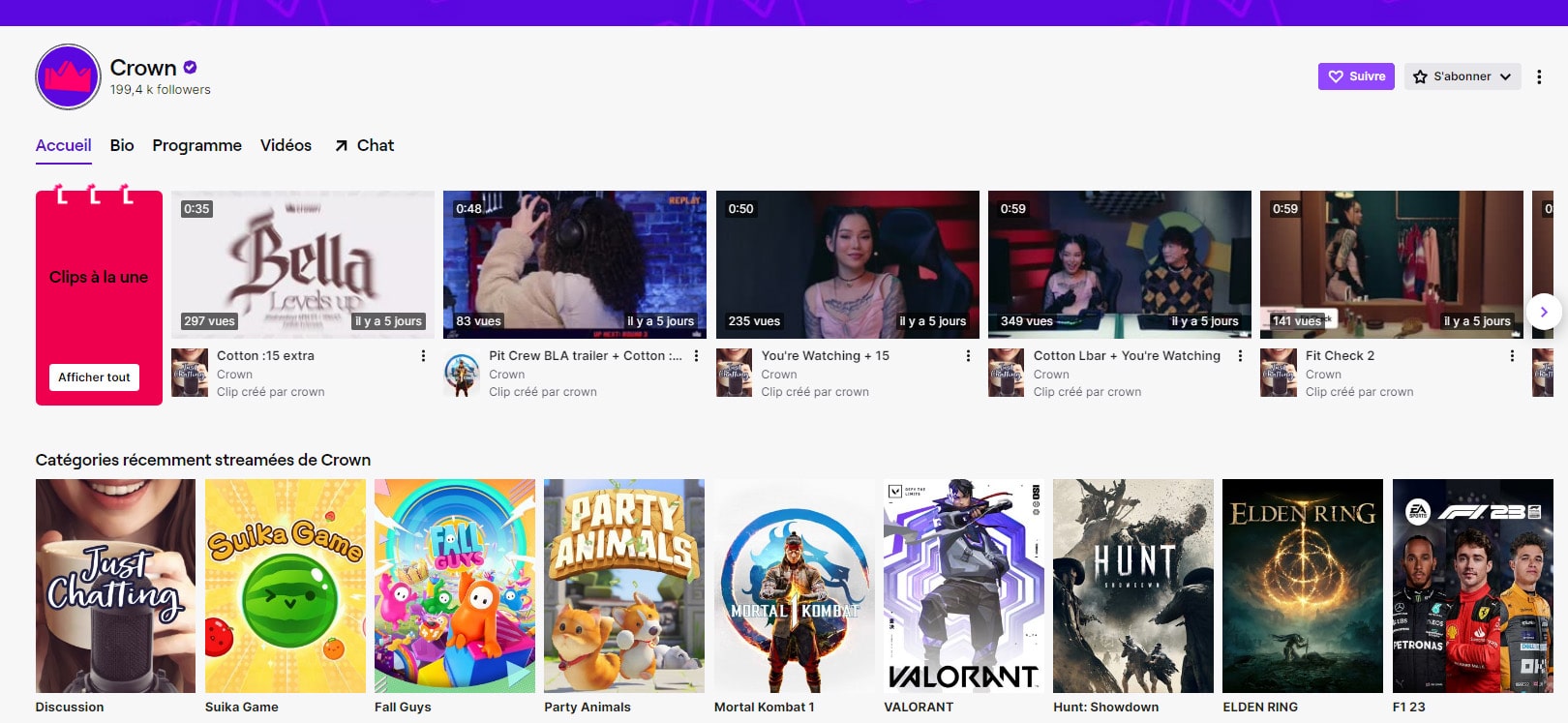Click 'Clip créé par crown' under Pit Crew BLA
Image resolution: width=1568 pixels, height=723 pixels.
543,392
